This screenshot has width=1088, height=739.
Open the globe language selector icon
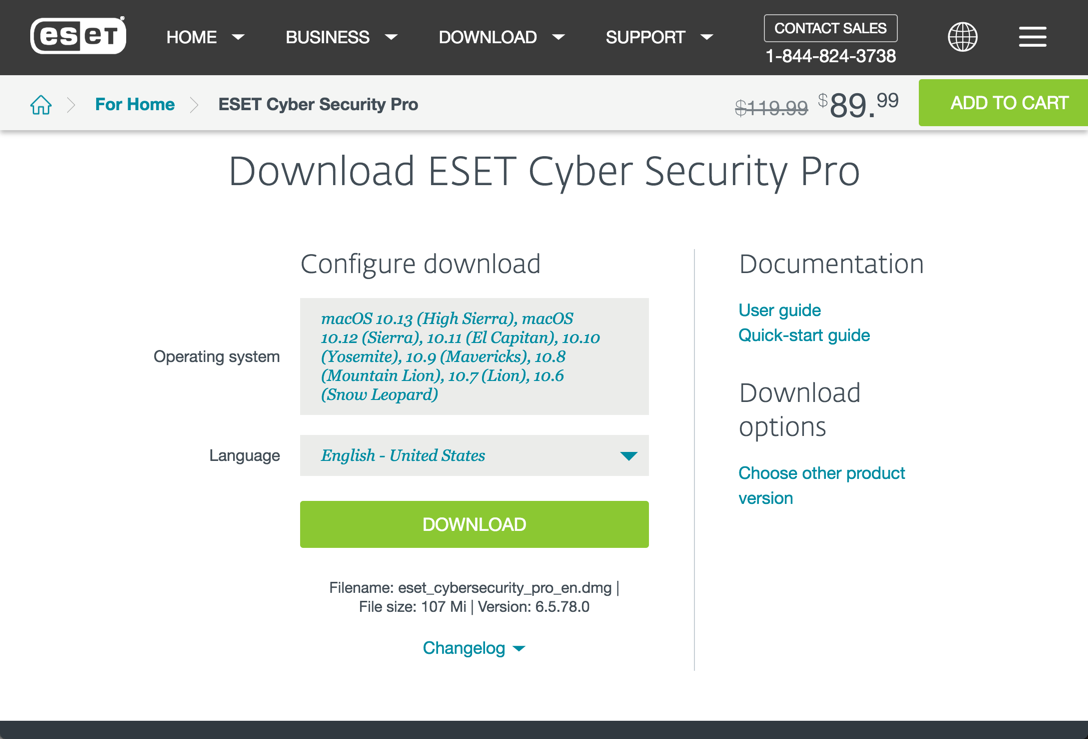click(962, 37)
